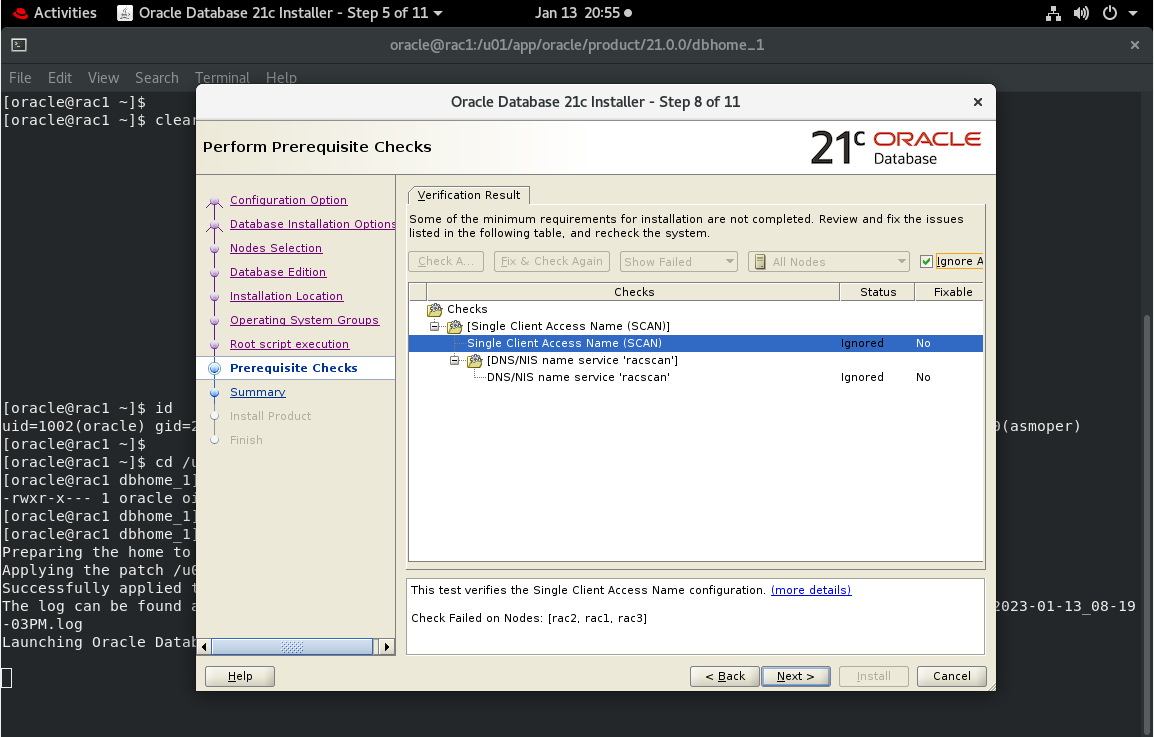
Task: Click the Prerequisite Checks step bullet
Action: (x=214, y=368)
